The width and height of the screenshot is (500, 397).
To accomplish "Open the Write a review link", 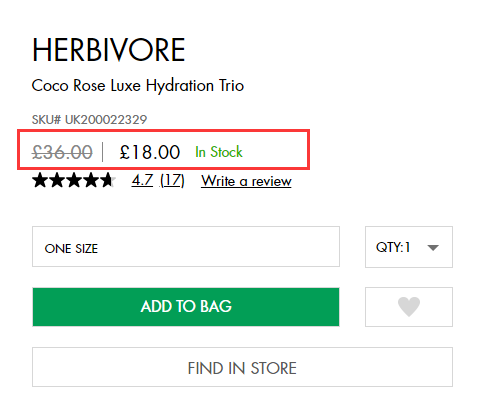I will 246,181.
